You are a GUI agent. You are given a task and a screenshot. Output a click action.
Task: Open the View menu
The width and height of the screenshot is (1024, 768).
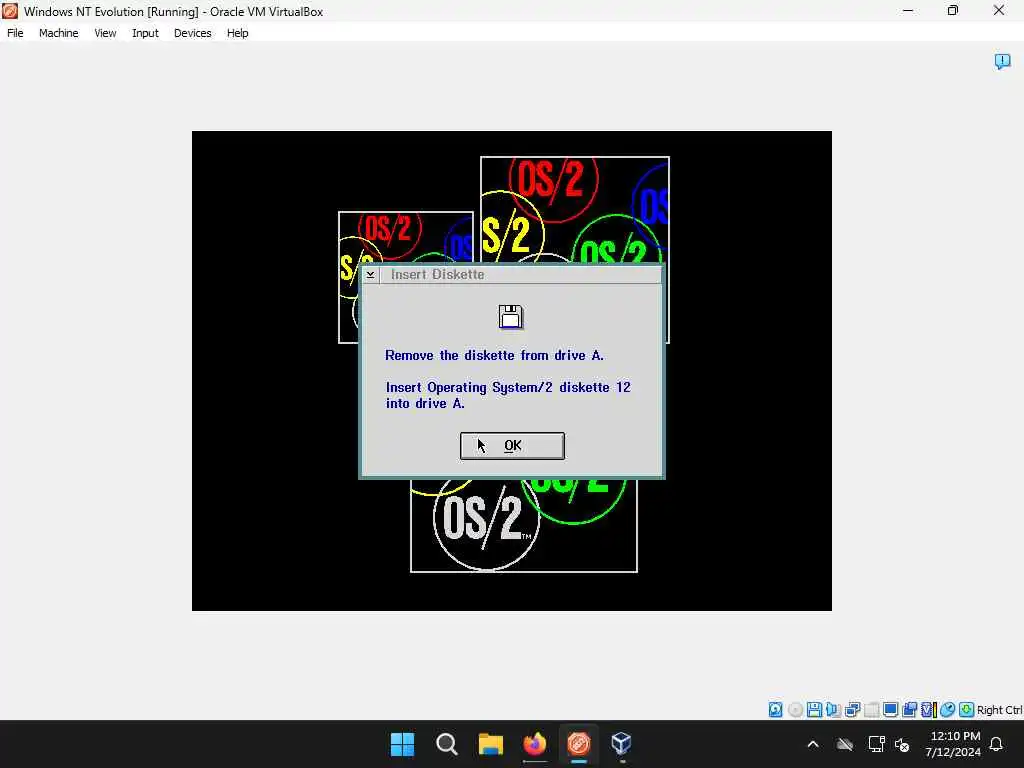(x=105, y=33)
